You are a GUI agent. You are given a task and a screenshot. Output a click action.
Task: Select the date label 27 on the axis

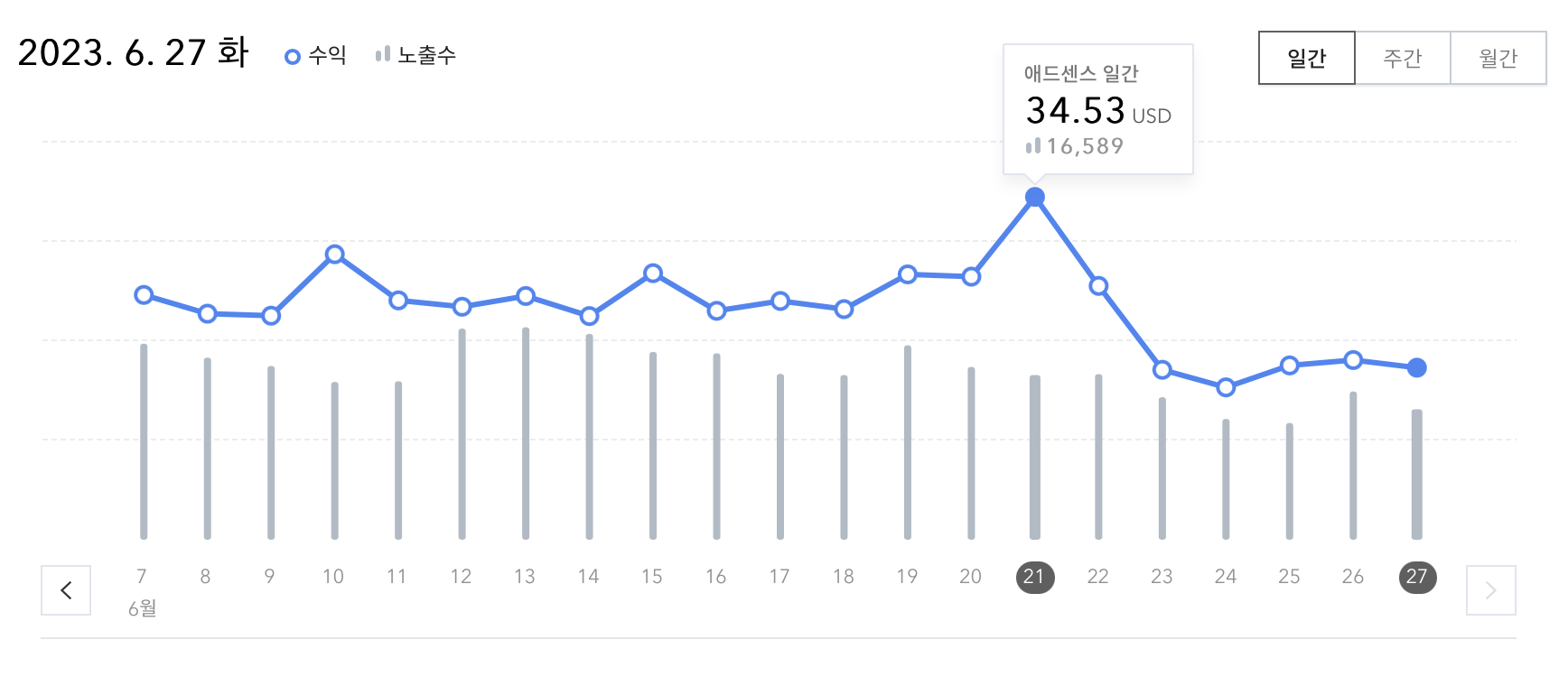click(x=1416, y=578)
